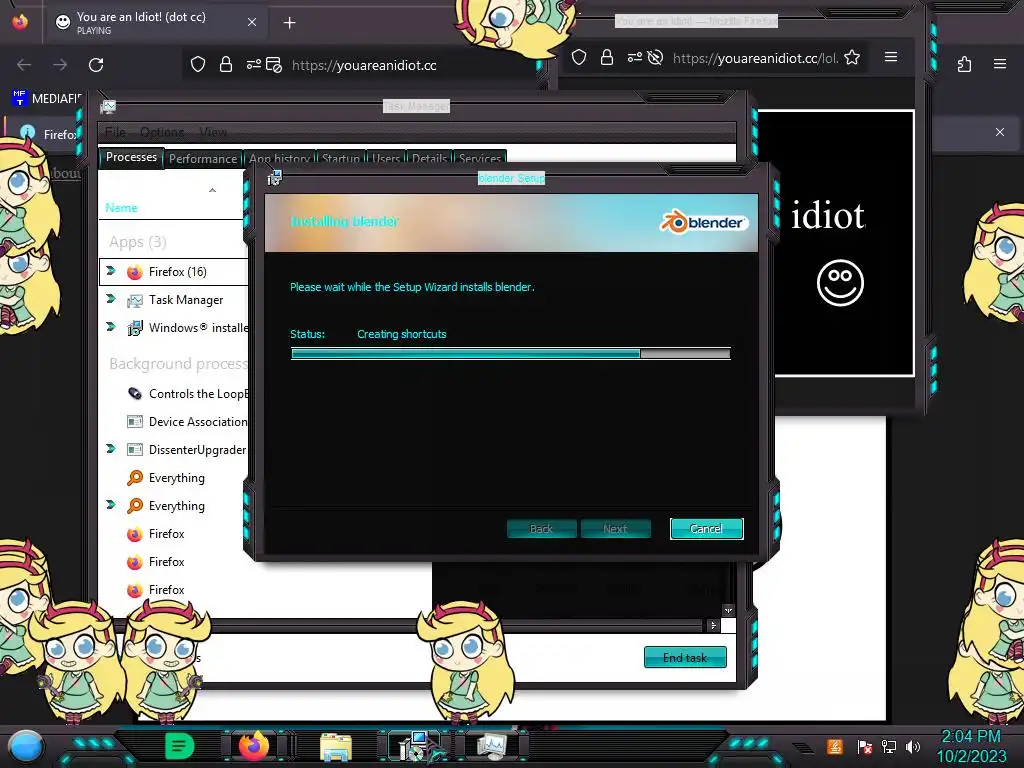
Task: Open Task Manager File menu
Action: 115,132
